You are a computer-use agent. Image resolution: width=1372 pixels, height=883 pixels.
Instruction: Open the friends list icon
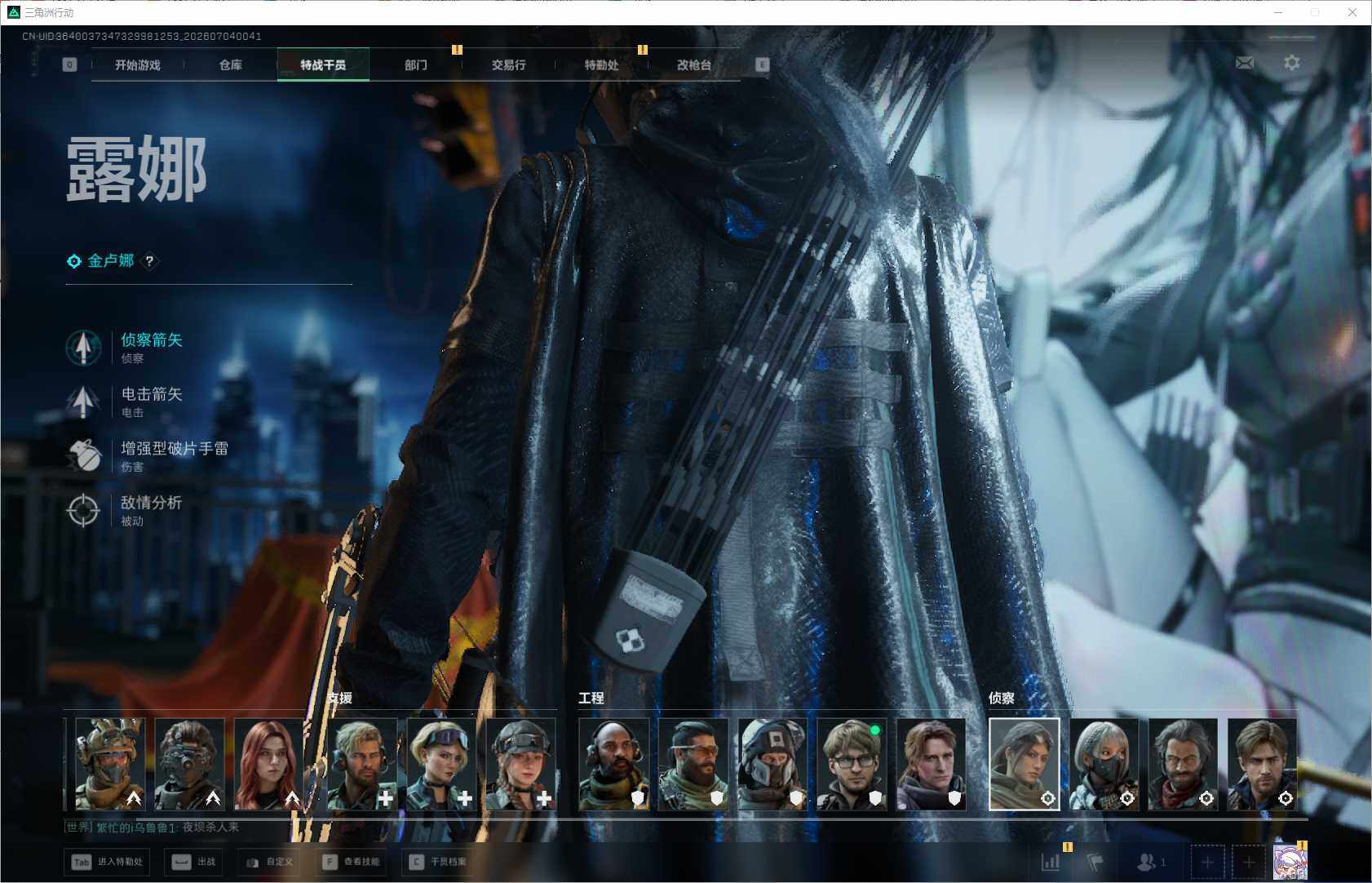coord(1151,862)
